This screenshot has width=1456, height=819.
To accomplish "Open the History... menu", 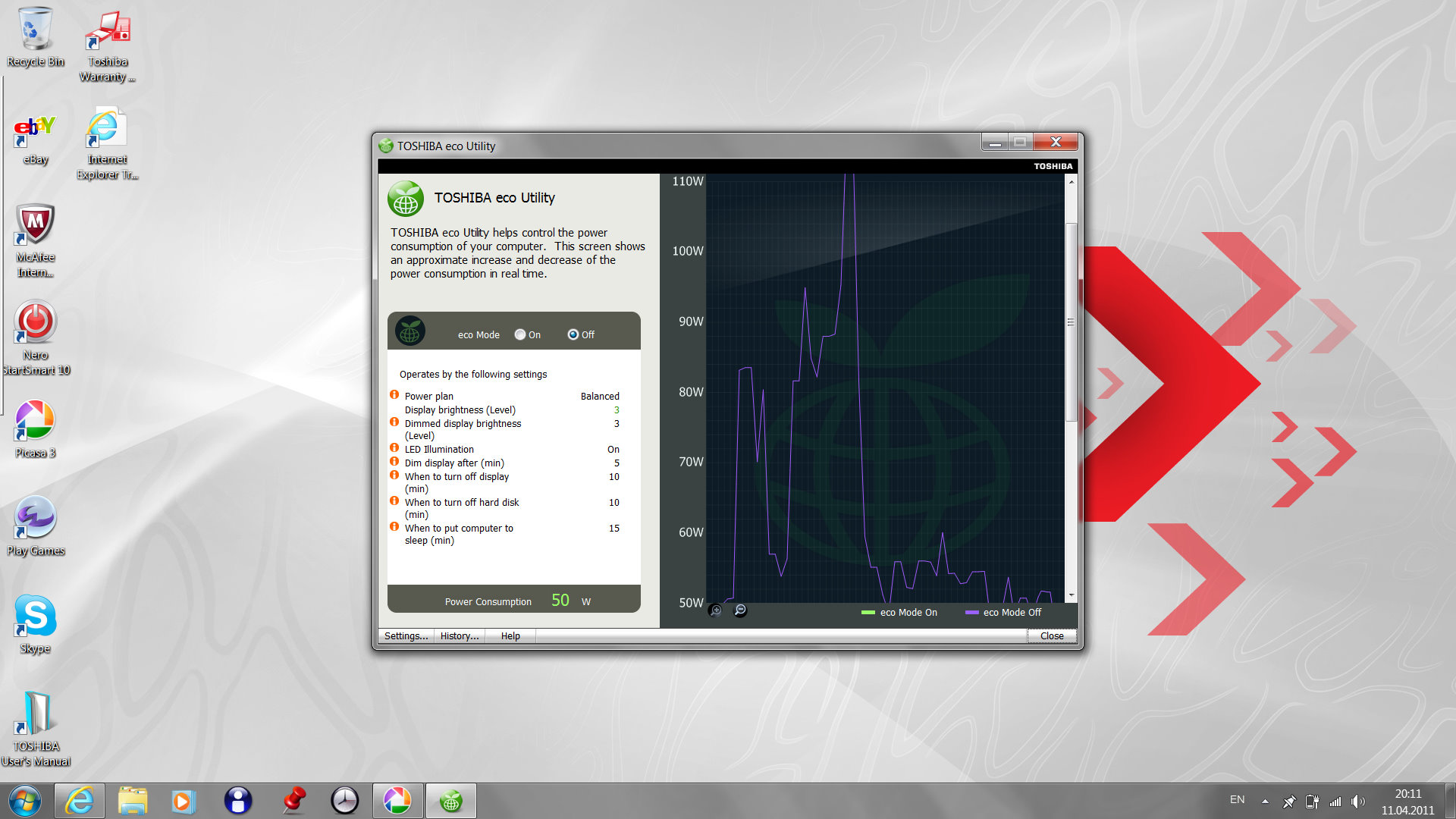I will [460, 635].
